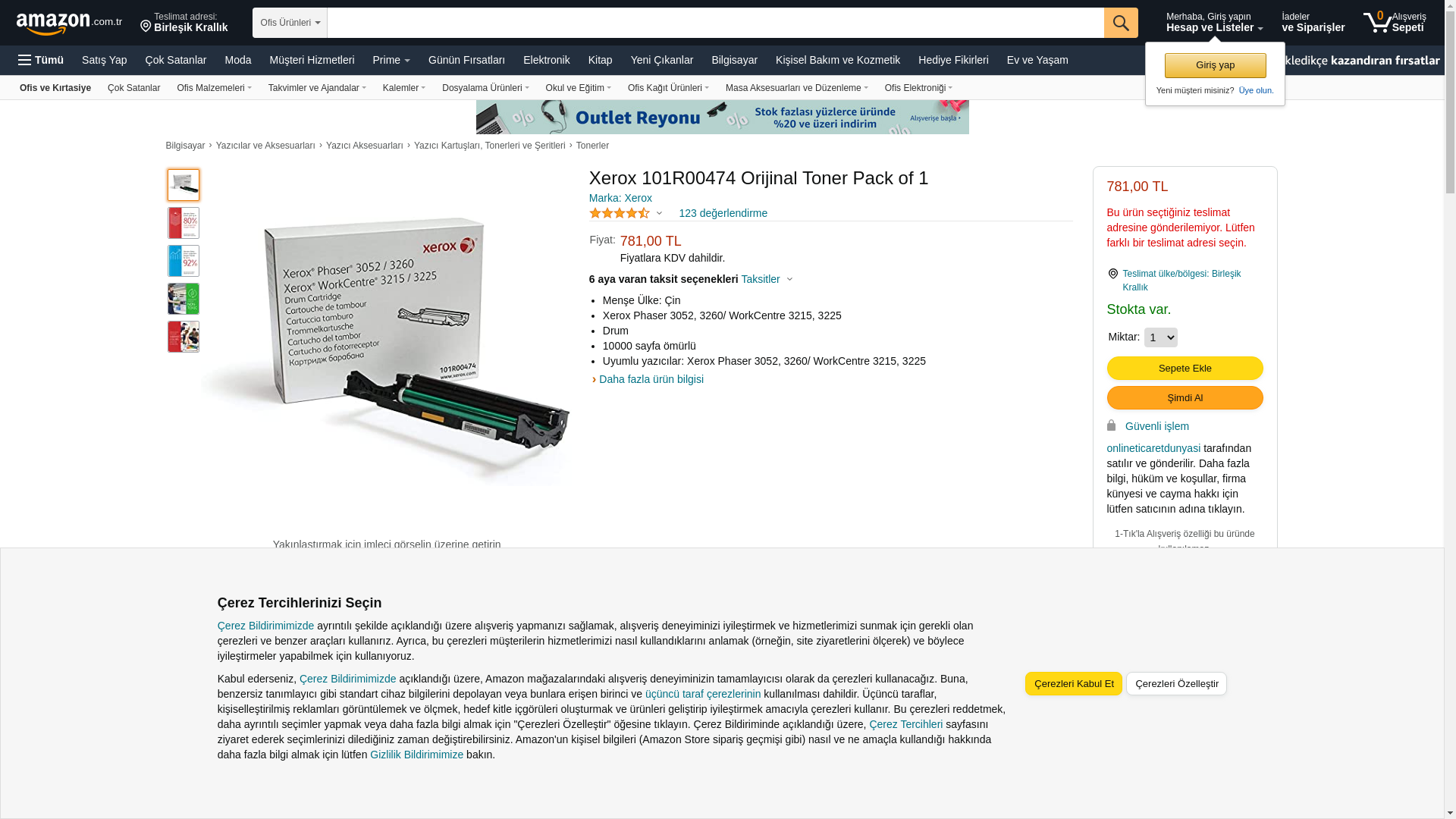Open the 123 değerlendirme reviews link
Screen dimensions: 1456x819
click(x=723, y=213)
